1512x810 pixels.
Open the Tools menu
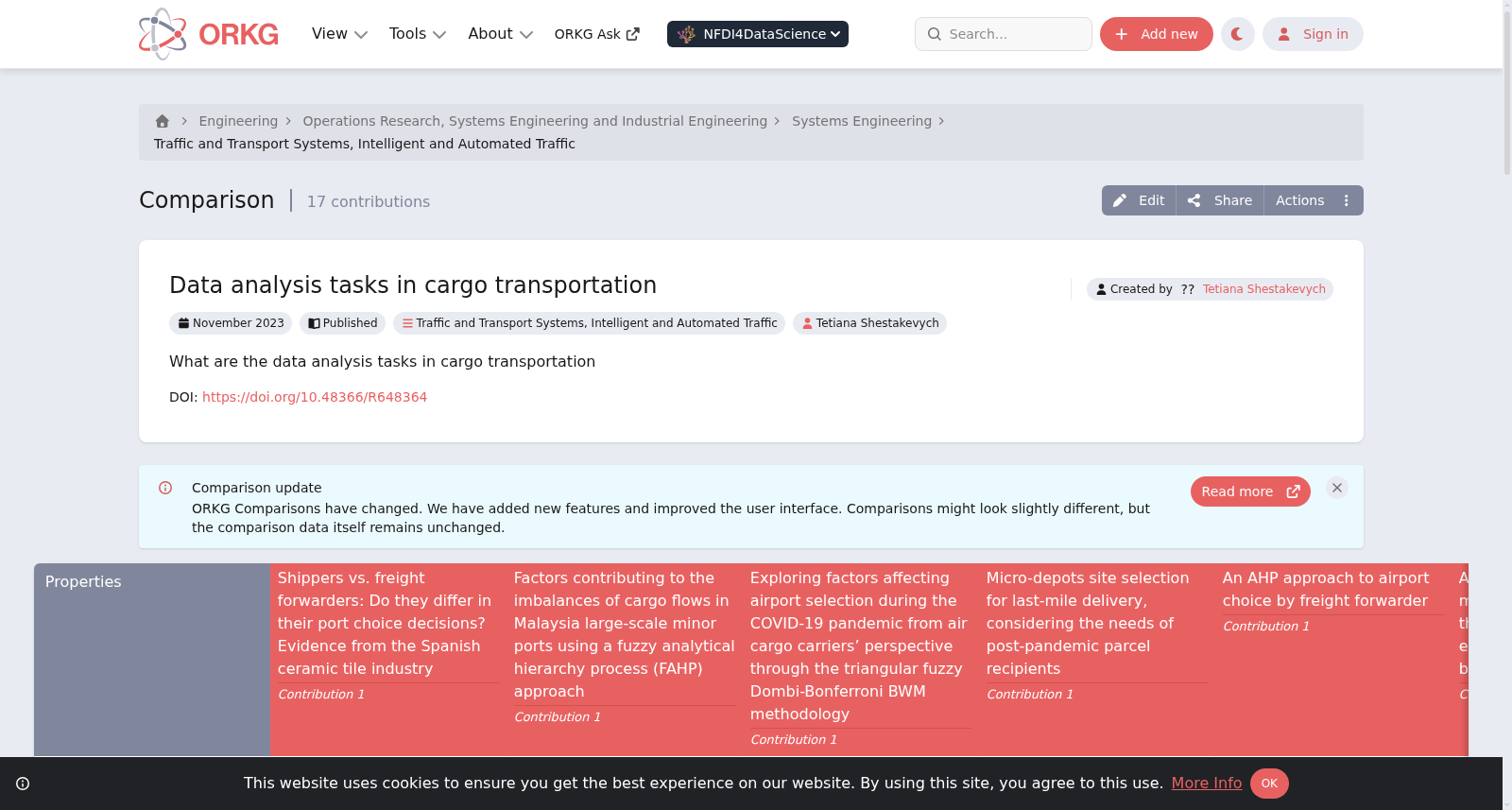(x=417, y=34)
